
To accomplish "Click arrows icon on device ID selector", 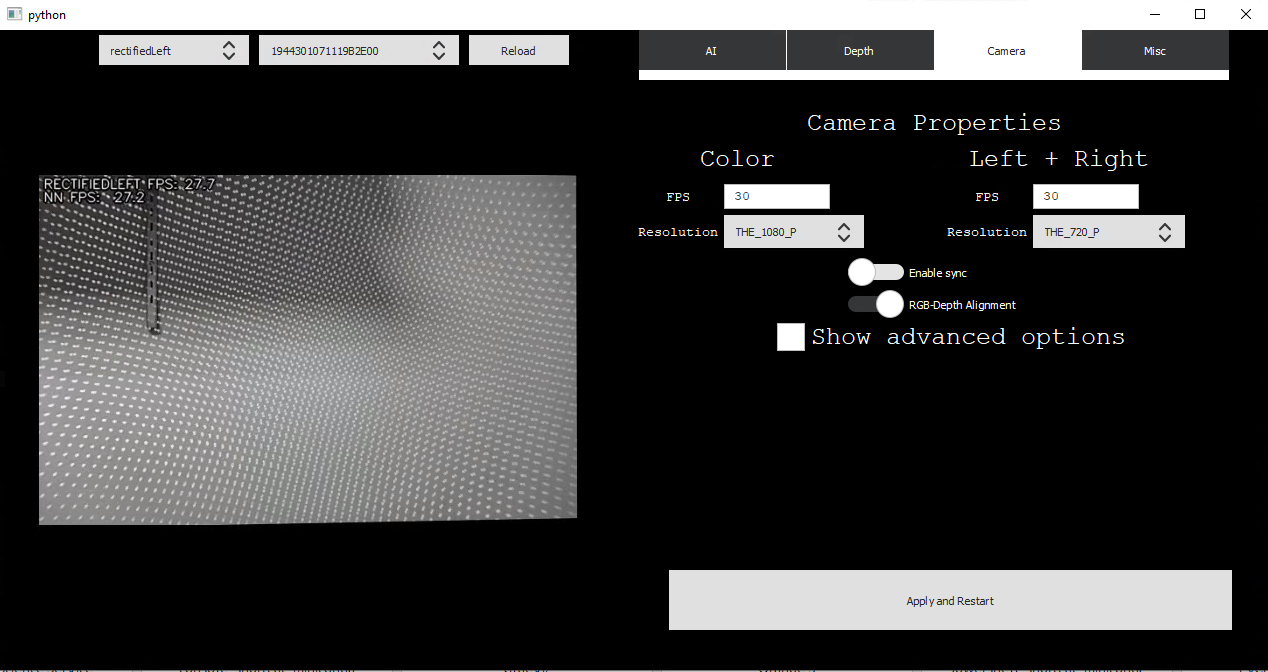I will coord(439,51).
